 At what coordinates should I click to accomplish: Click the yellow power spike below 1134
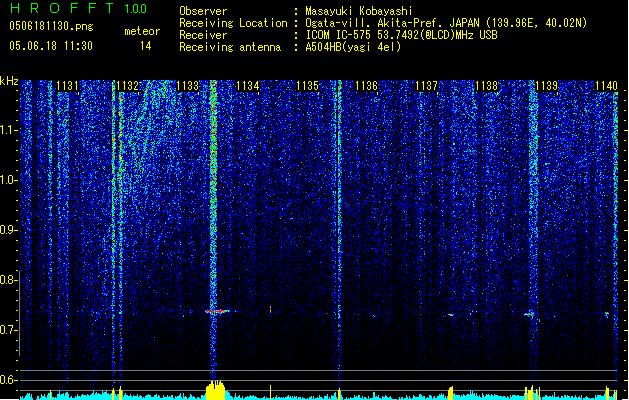tap(270, 393)
